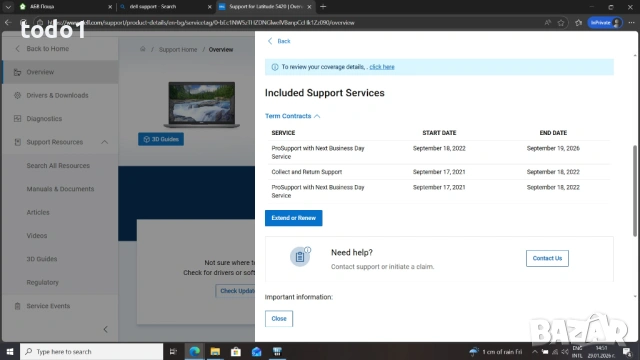Image resolution: width=640 pixels, height=360 pixels.
Task: Open Back to Home in sidebar
Action: tap(42, 49)
